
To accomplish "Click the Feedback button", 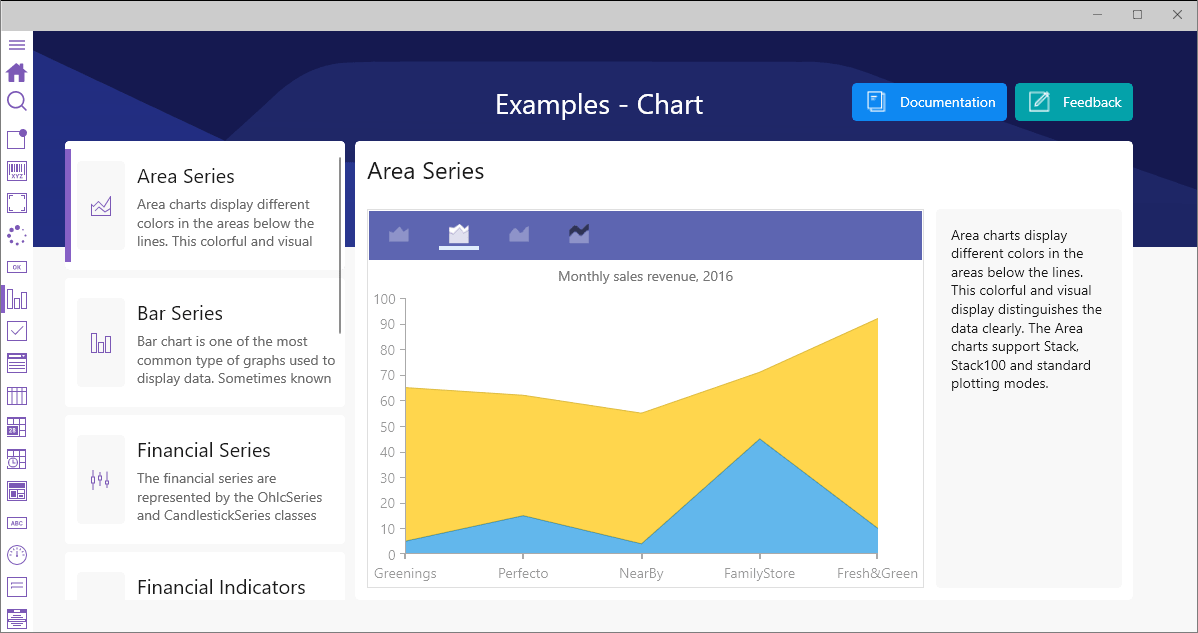I will pyautogui.click(x=1073, y=101).
